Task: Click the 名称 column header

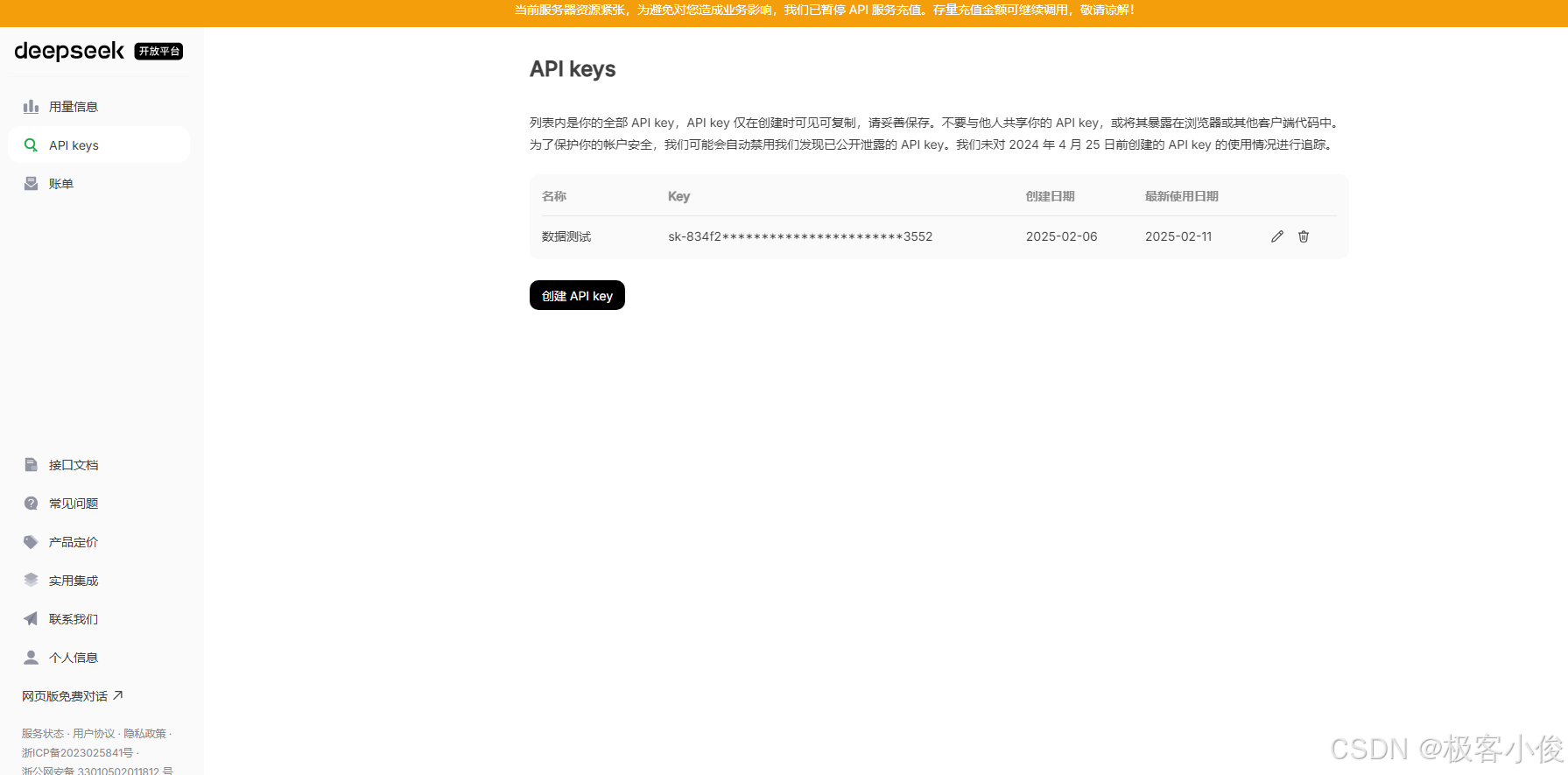Action: point(554,196)
